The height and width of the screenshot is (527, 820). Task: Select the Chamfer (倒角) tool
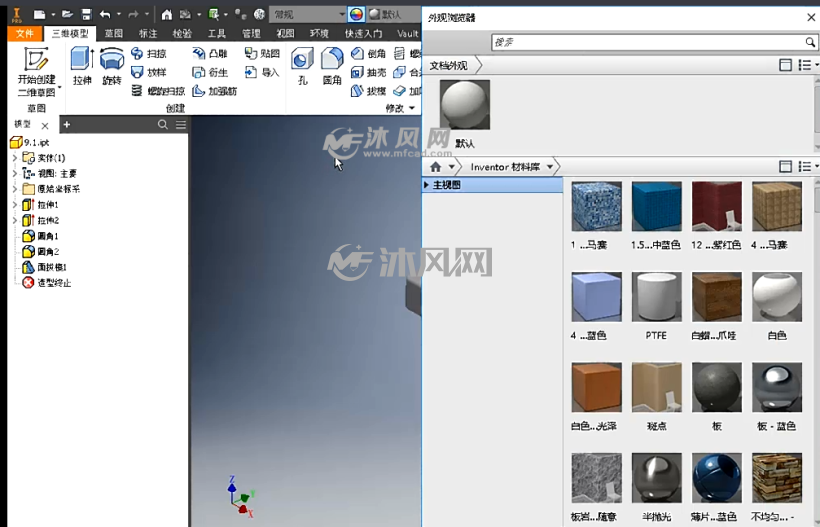coord(368,53)
